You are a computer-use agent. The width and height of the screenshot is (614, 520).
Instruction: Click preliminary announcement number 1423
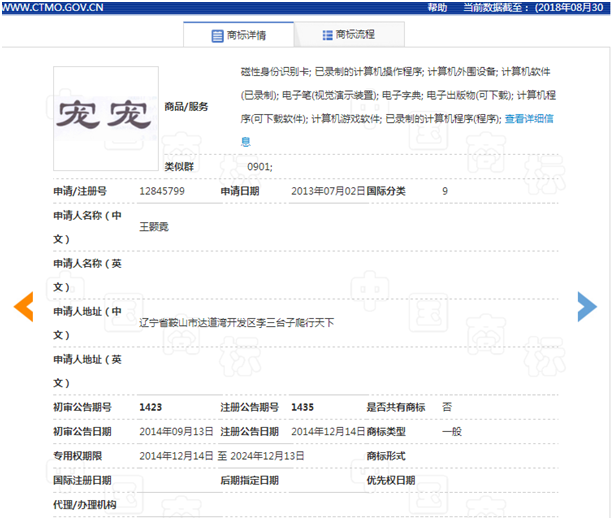(151, 407)
